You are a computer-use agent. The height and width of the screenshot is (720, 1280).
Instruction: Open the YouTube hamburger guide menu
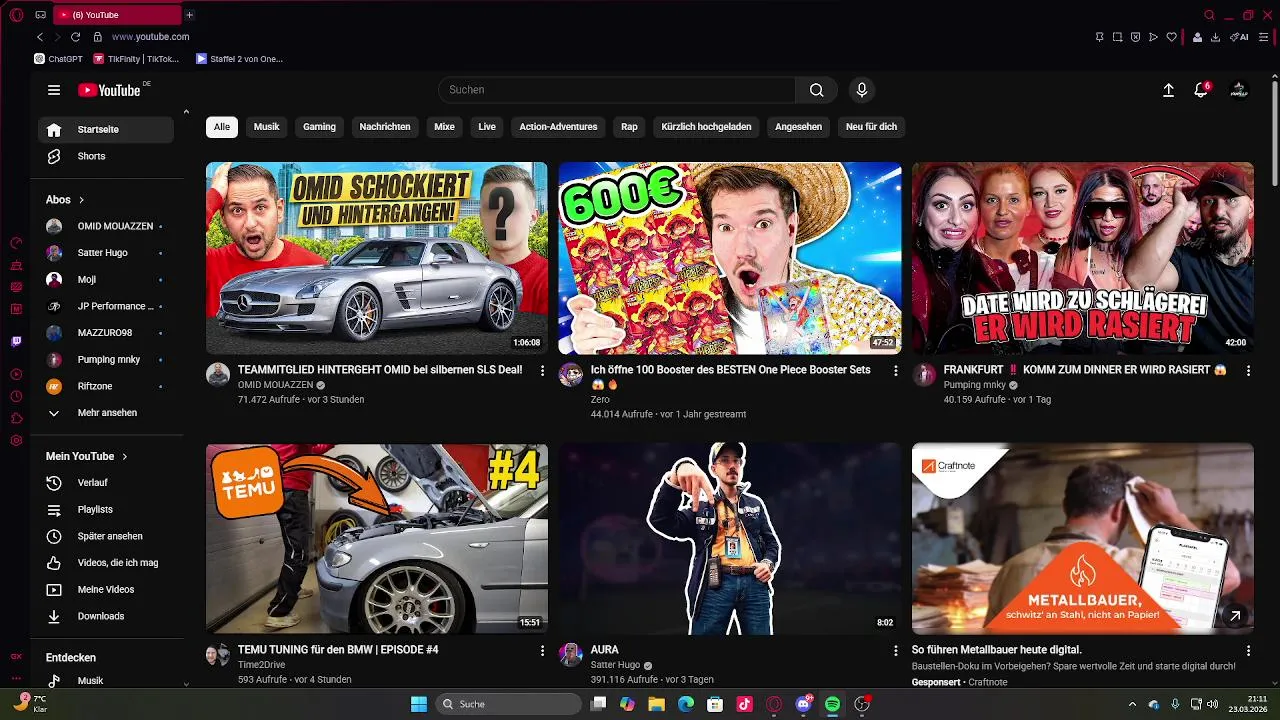coord(54,90)
